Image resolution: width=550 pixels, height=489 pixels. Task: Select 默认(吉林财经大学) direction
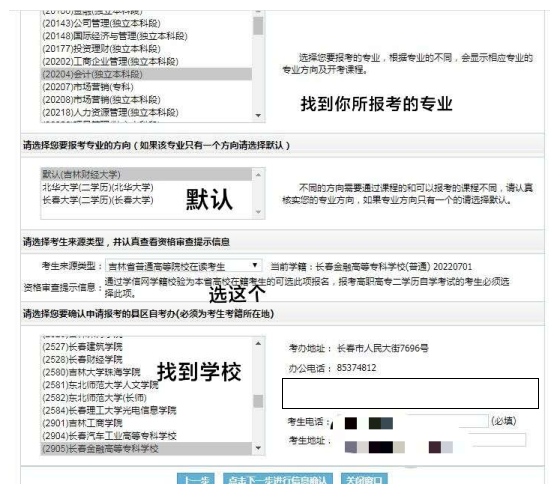pyautogui.click(x=147, y=174)
